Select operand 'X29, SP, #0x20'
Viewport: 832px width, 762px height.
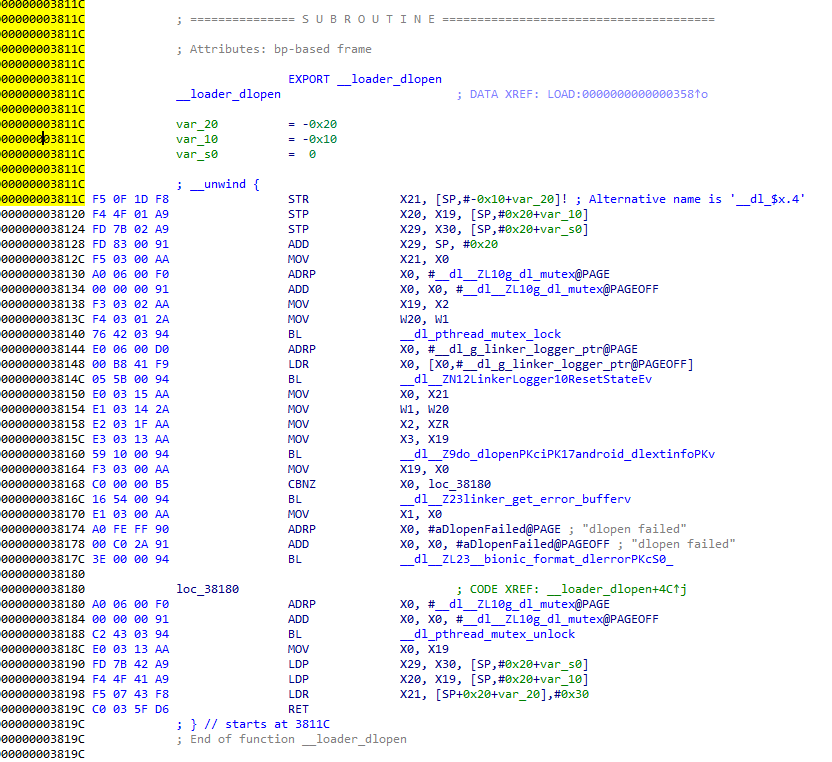pos(449,244)
